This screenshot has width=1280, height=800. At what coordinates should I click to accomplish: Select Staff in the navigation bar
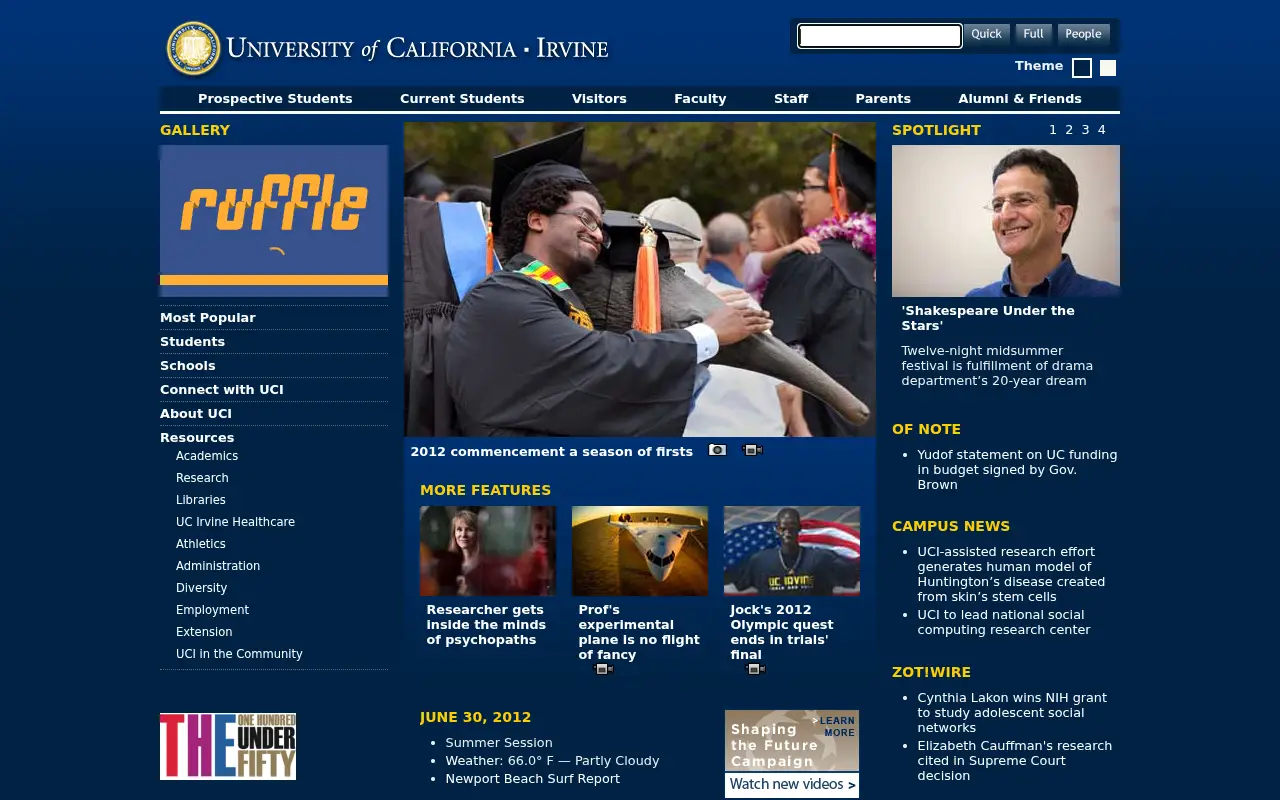(791, 99)
